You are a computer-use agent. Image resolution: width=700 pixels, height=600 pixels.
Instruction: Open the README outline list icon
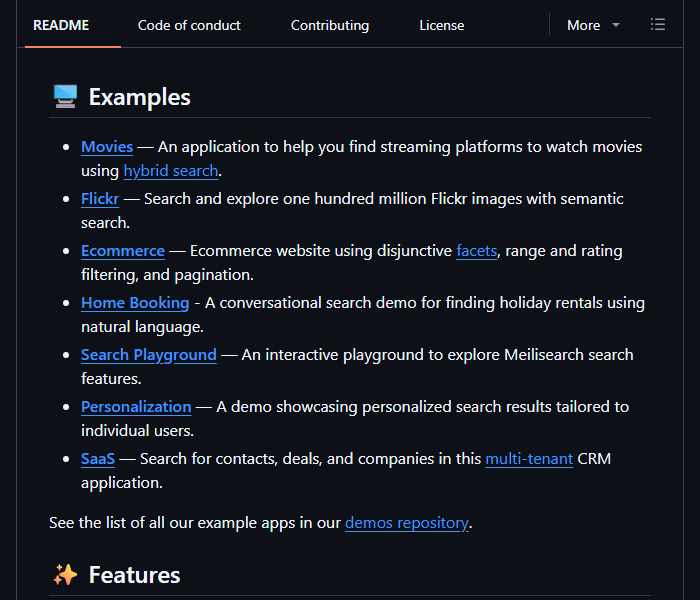coord(658,25)
